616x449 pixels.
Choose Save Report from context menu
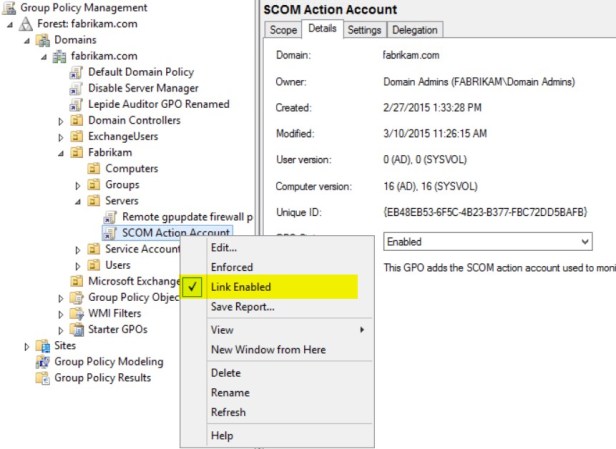pos(242,306)
